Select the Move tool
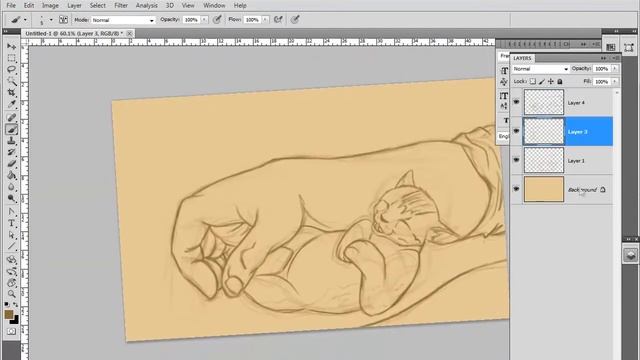This screenshot has height=360, width=640. click(11, 47)
